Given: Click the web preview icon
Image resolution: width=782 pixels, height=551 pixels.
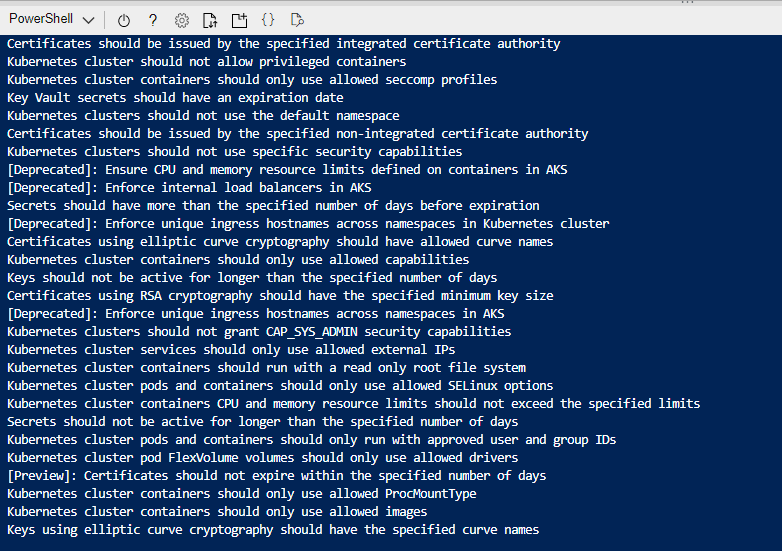Looking at the screenshot, I should click(297, 20).
